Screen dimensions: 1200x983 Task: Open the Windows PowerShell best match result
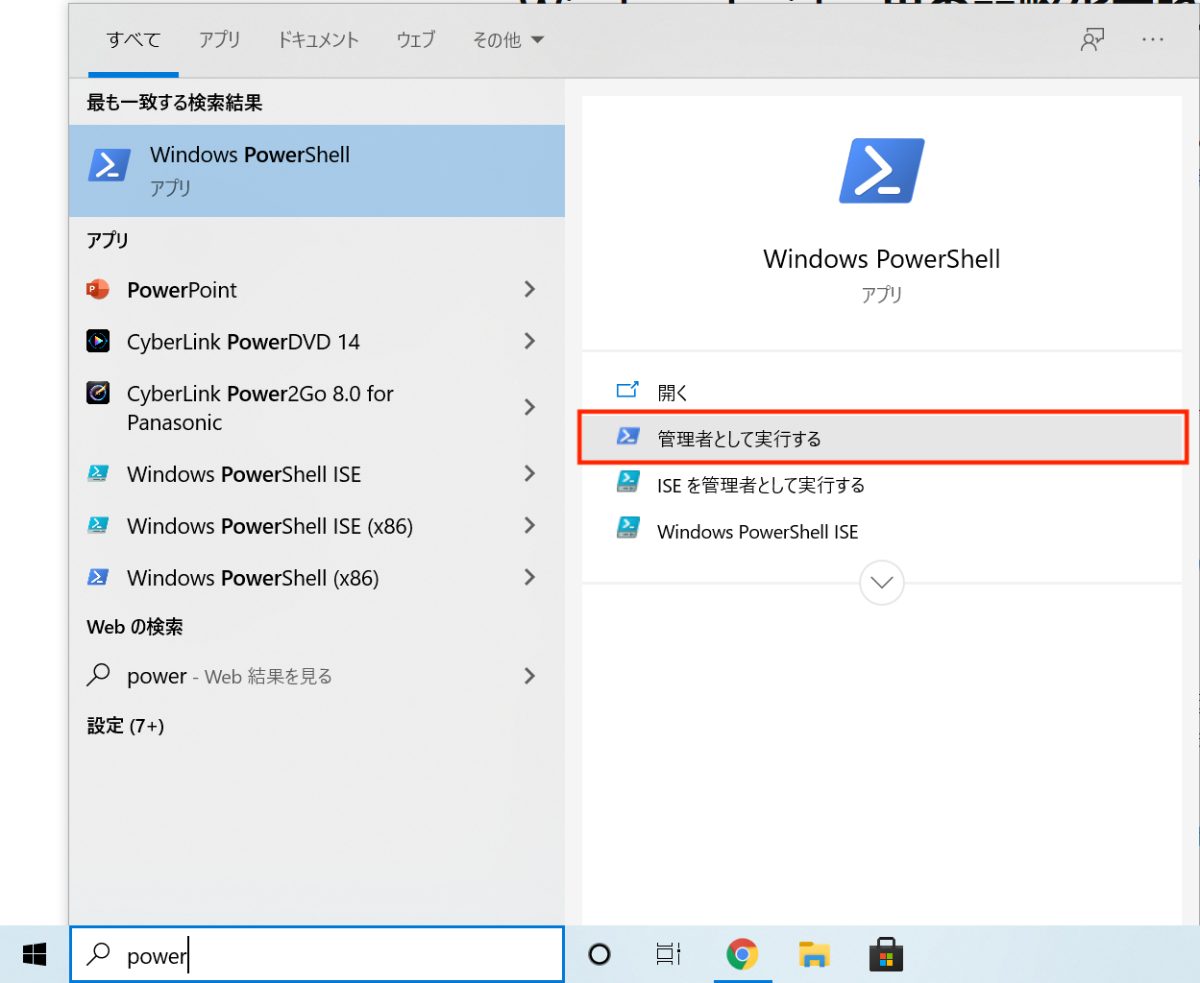316,171
